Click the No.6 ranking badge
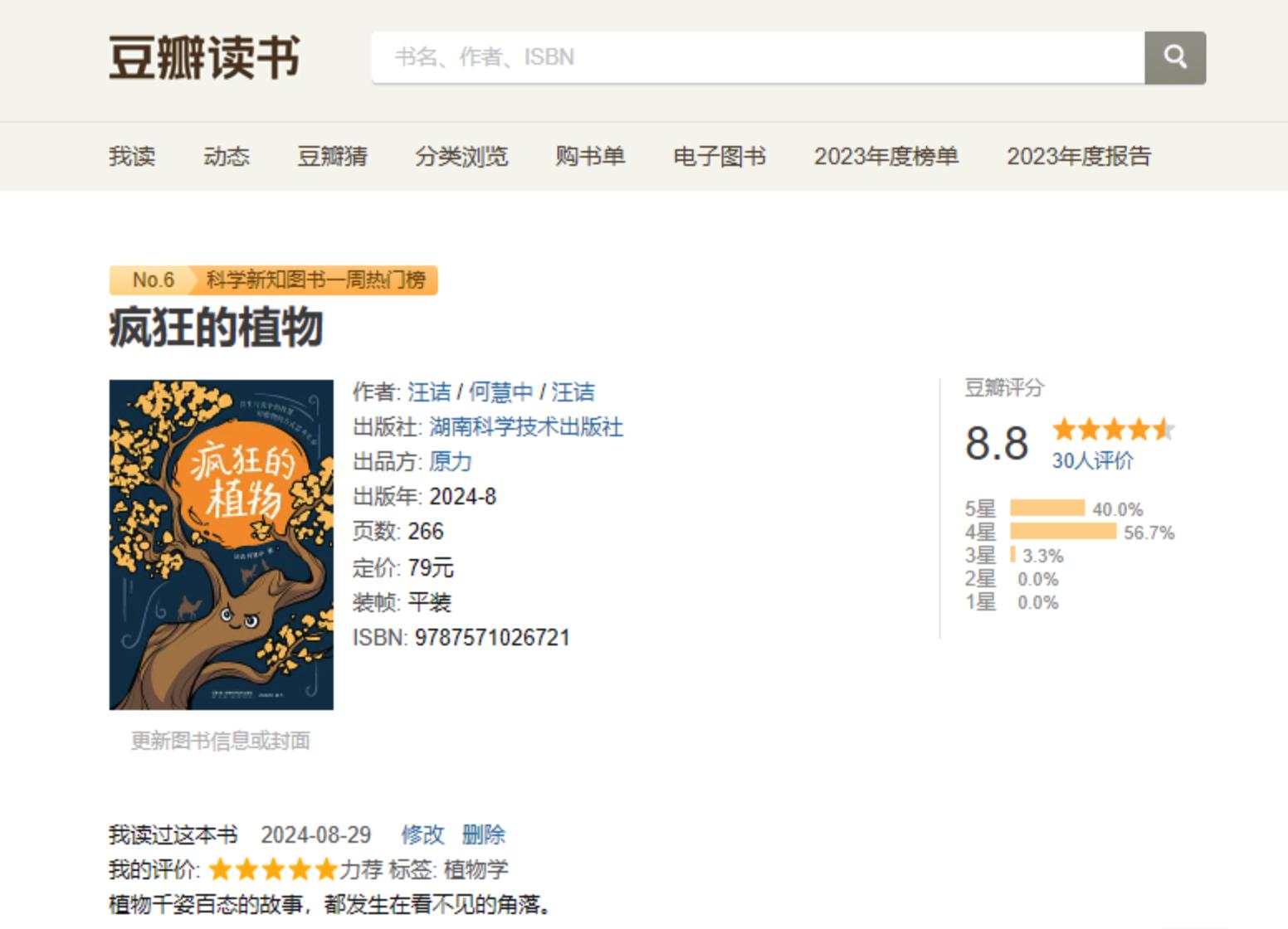The width and height of the screenshot is (1288, 929). 153,280
